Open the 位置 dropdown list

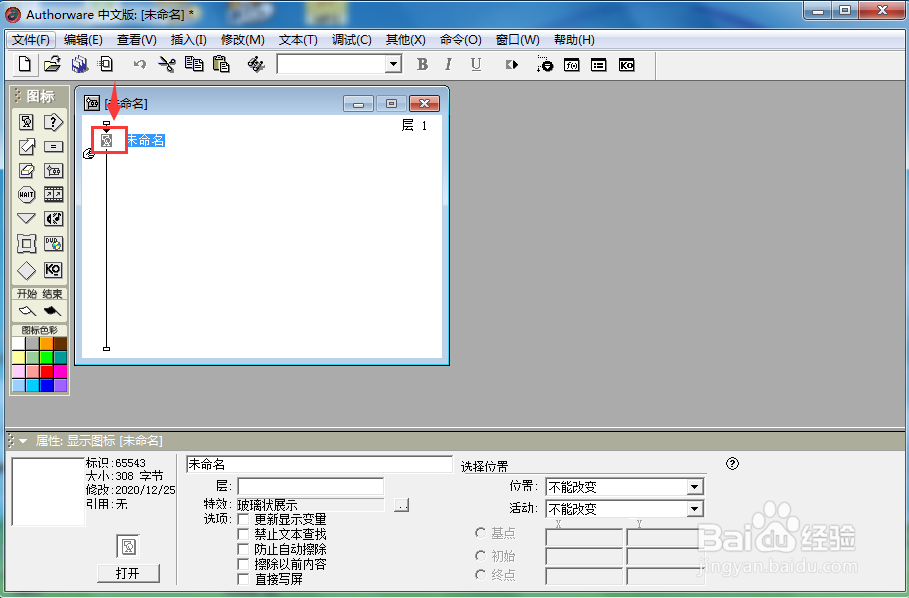695,487
